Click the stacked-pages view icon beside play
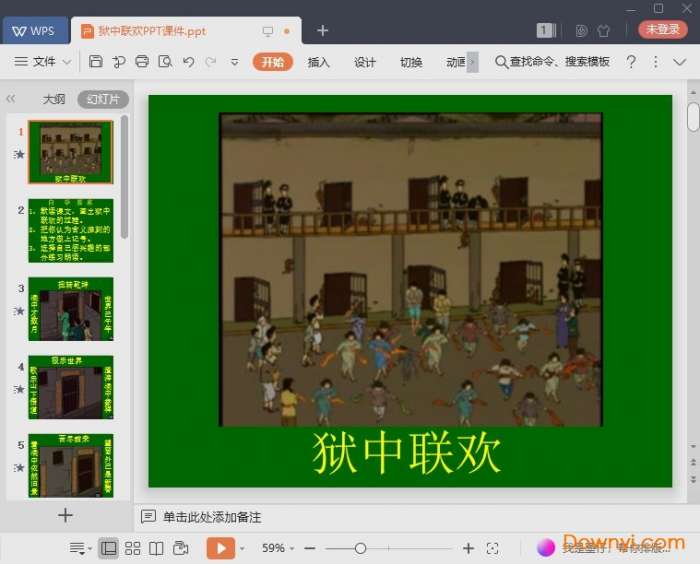The height and width of the screenshot is (564, 700). pyautogui.click(x=180, y=548)
